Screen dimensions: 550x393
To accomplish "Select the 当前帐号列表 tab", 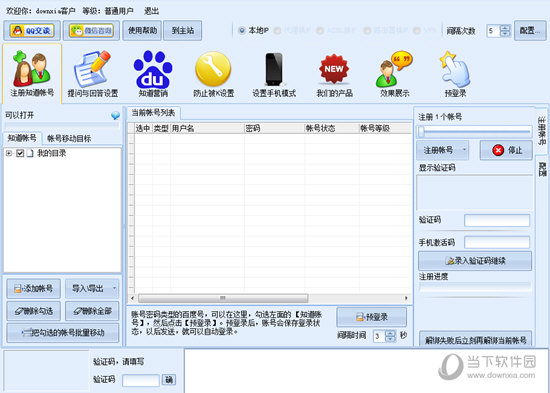I will pos(153,113).
